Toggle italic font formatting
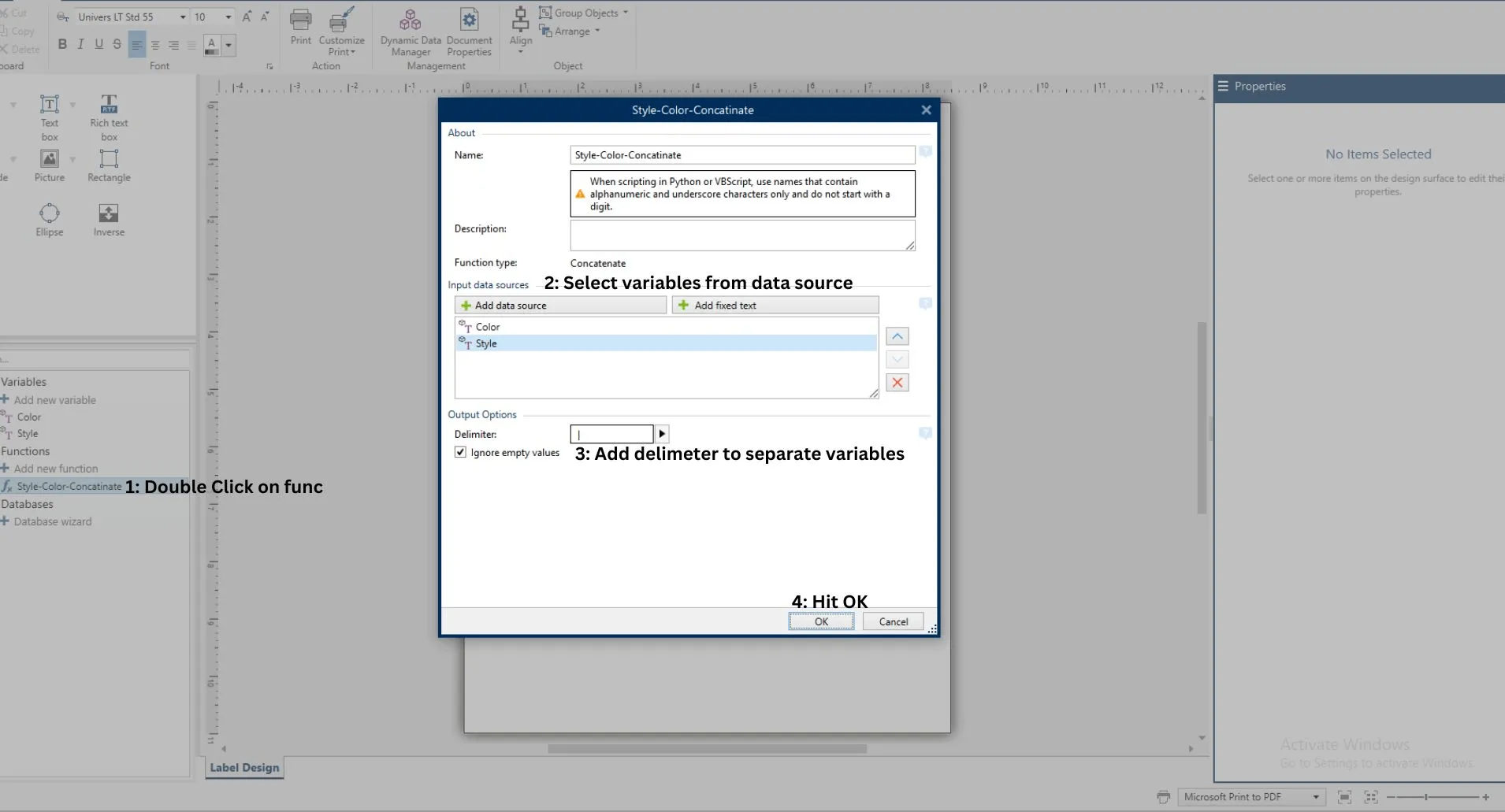 click(x=80, y=44)
